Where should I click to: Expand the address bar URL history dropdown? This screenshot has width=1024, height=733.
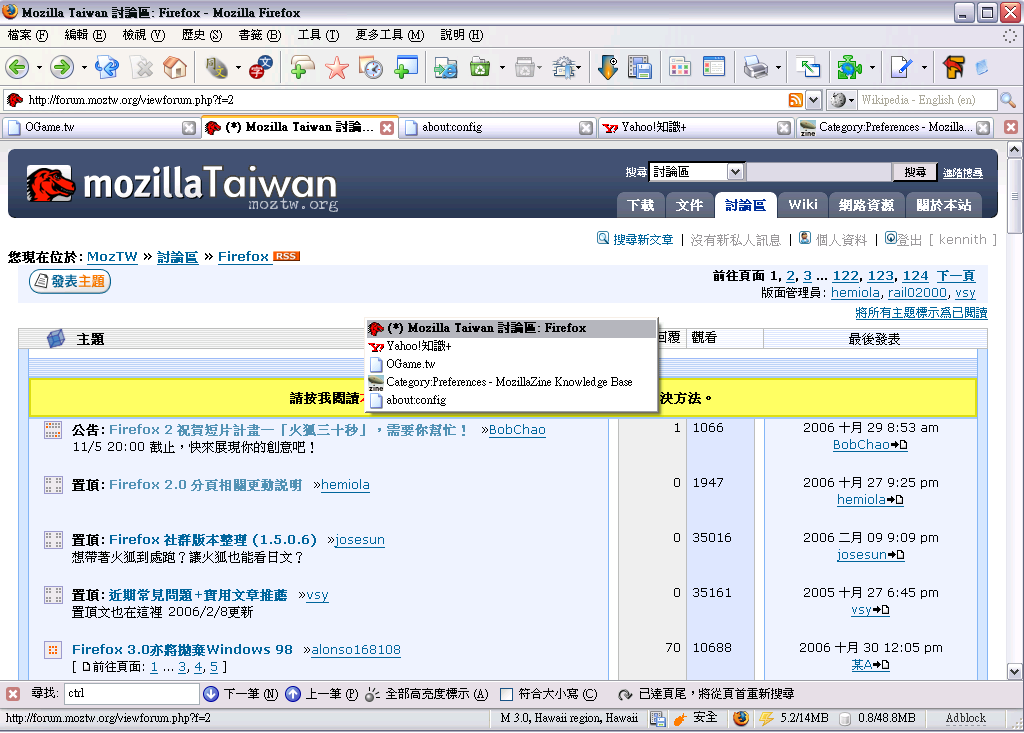click(x=813, y=100)
